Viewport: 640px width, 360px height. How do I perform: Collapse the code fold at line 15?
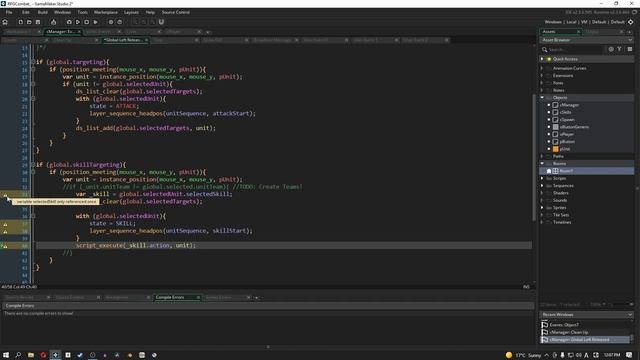(x=33, y=62)
